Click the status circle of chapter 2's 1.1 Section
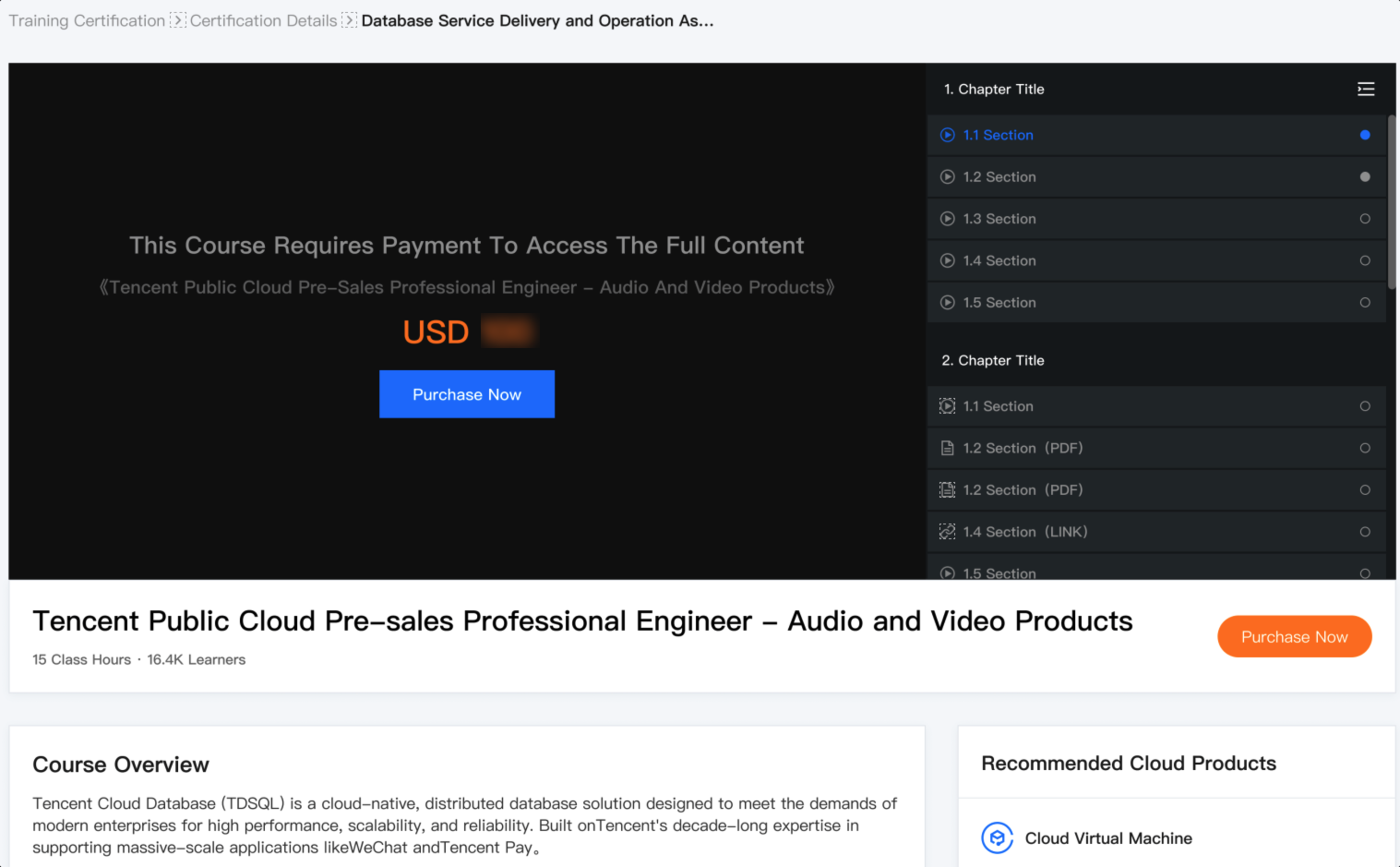 pos(1365,406)
